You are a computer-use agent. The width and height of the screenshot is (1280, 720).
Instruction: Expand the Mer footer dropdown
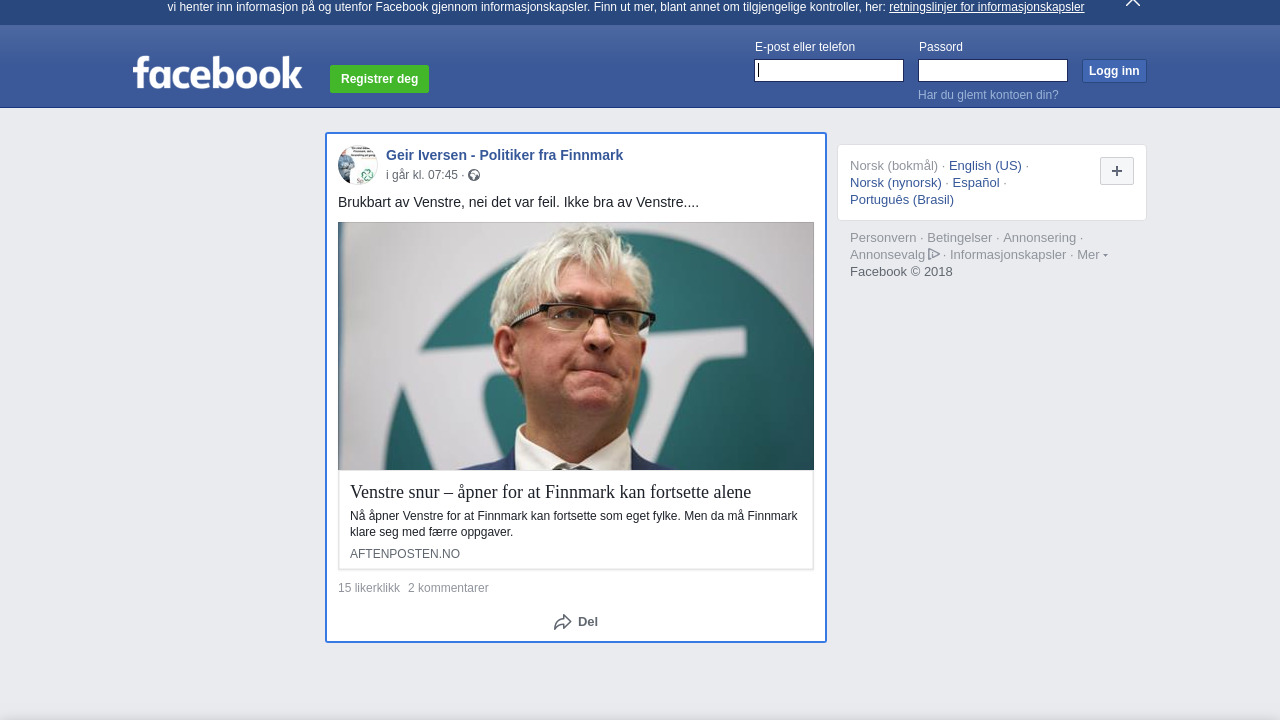coord(1092,255)
